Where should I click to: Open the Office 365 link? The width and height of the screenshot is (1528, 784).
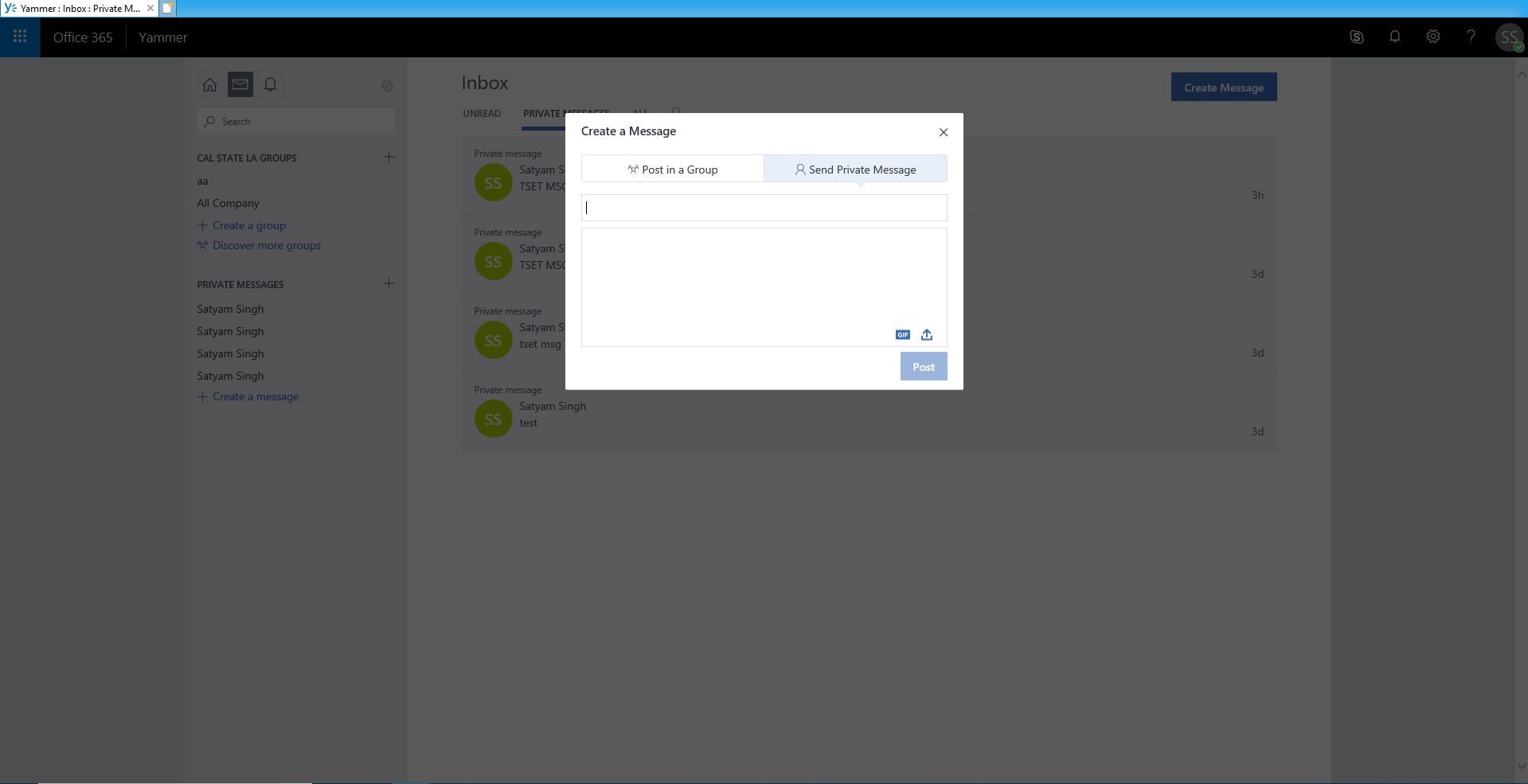pyautogui.click(x=83, y=37)
